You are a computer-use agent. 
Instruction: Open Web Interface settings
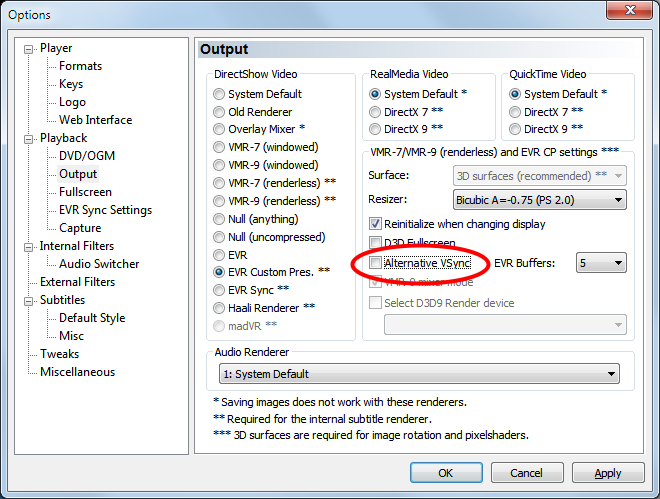point(96,120)
